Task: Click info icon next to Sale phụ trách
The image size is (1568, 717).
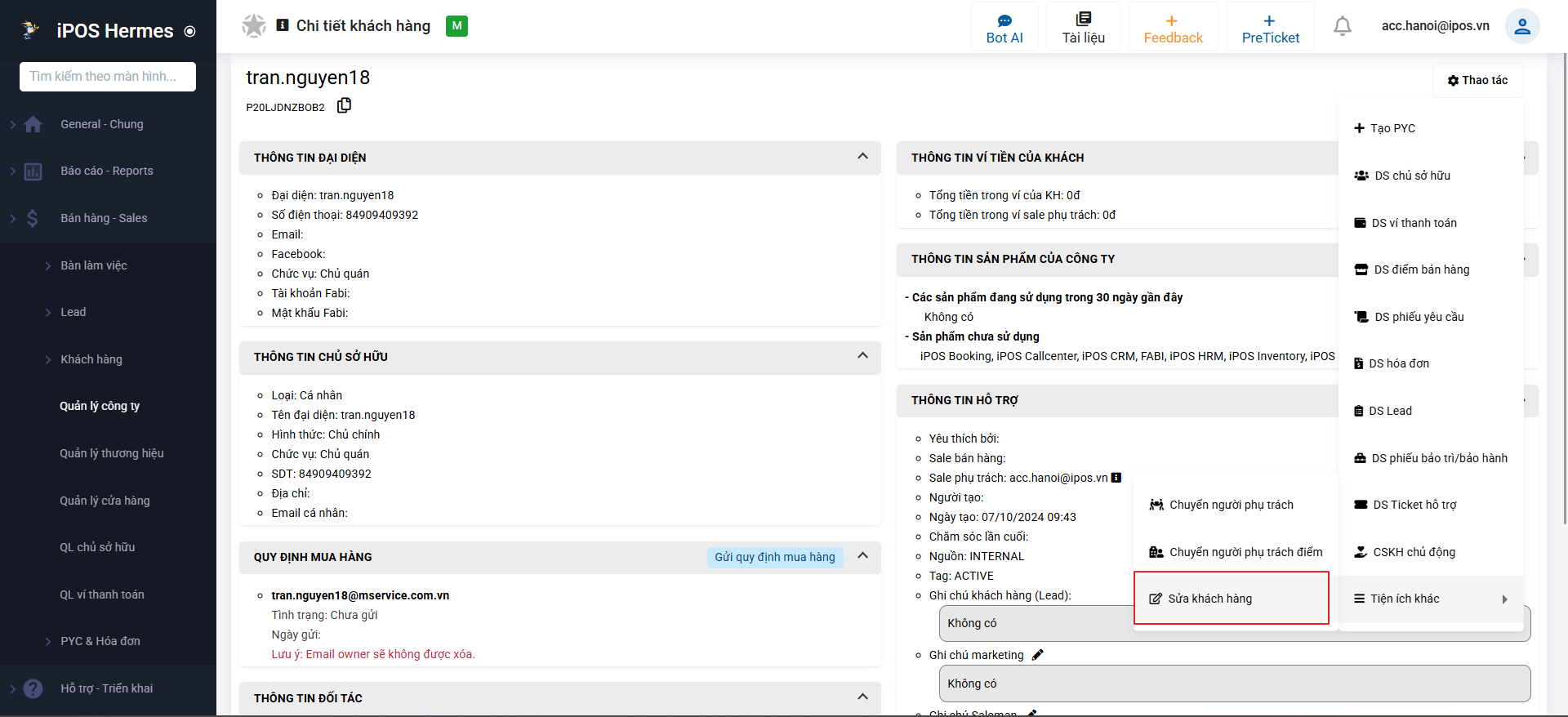Action: [x=1116, y=478]
